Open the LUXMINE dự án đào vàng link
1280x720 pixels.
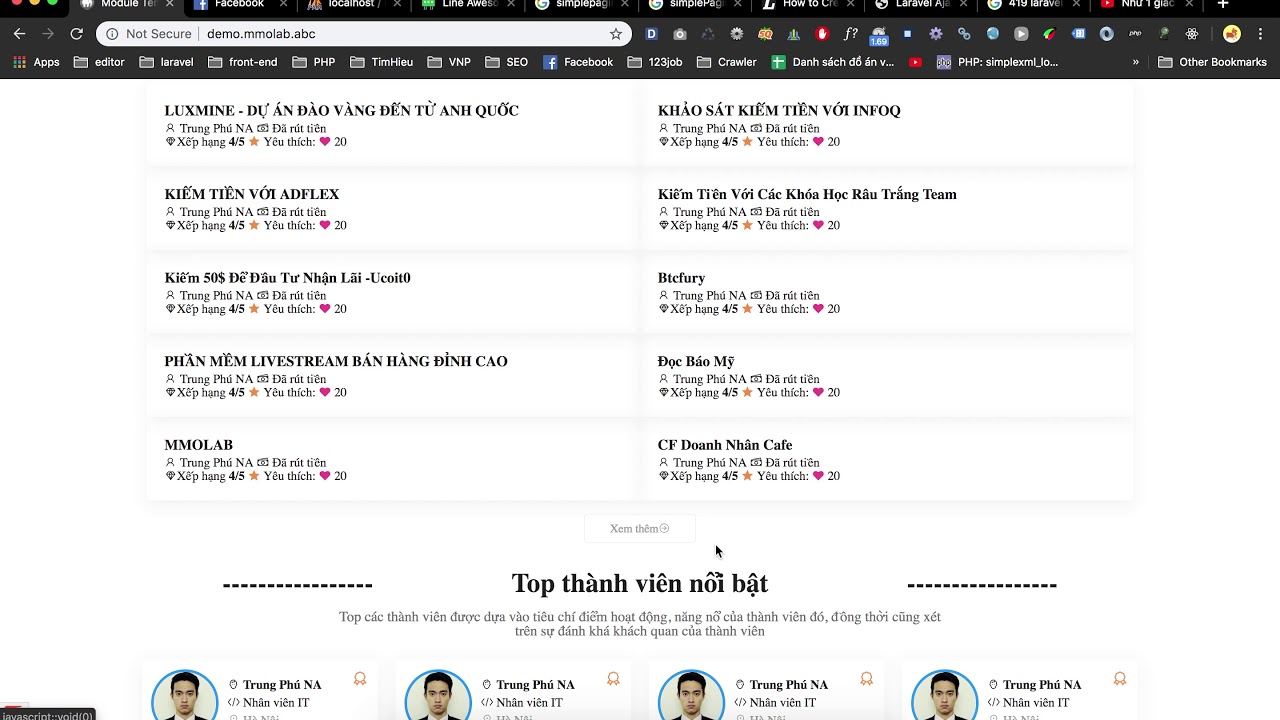341,111
